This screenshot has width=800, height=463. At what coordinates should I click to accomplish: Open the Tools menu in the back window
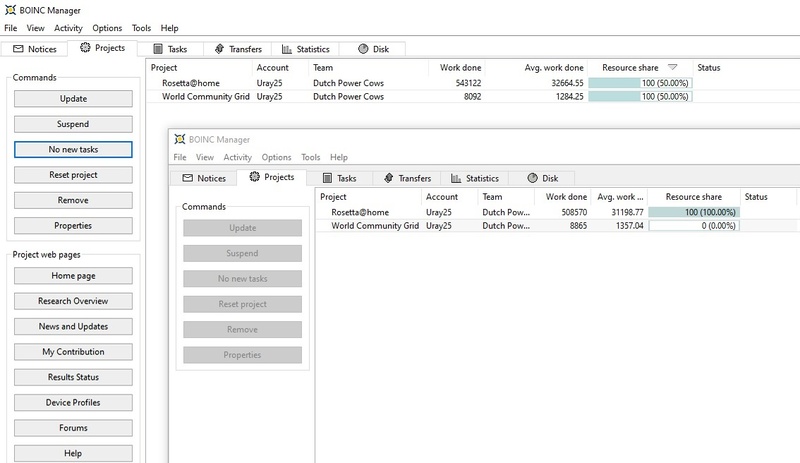pyautogui.click(x=141, y=28)
